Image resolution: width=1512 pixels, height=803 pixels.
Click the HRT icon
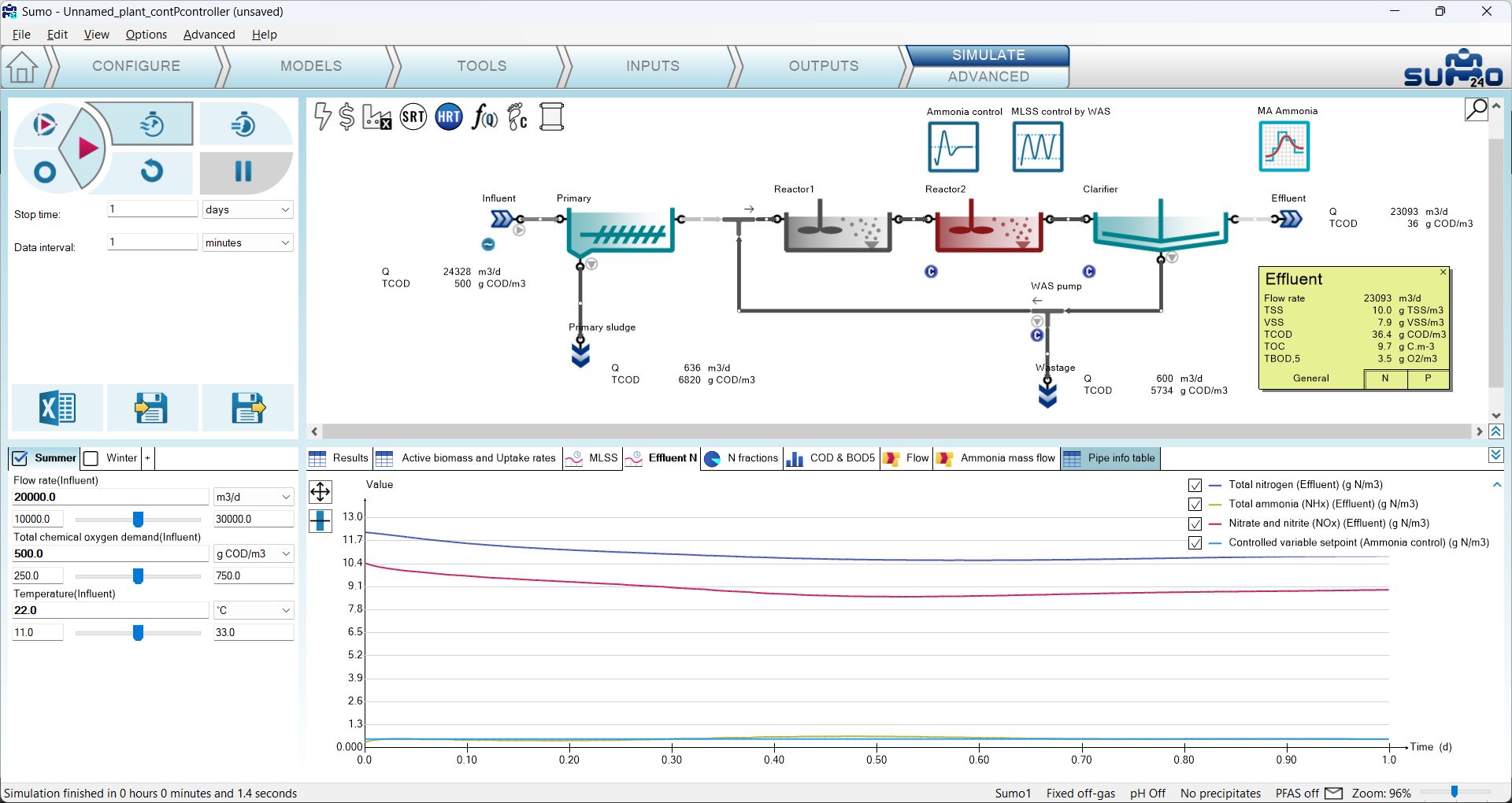coord(449,117)
